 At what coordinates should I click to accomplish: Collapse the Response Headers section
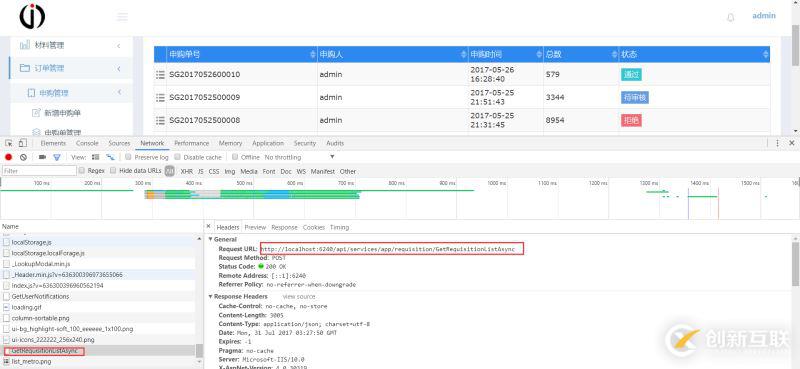(x=211, y=296)
